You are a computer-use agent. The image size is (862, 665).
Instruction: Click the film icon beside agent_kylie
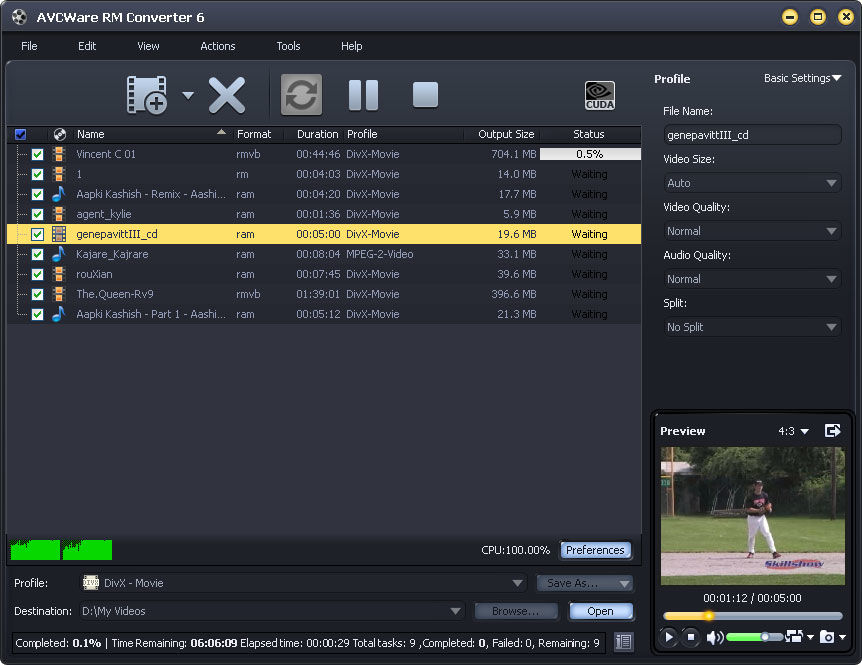click(59, 214)
